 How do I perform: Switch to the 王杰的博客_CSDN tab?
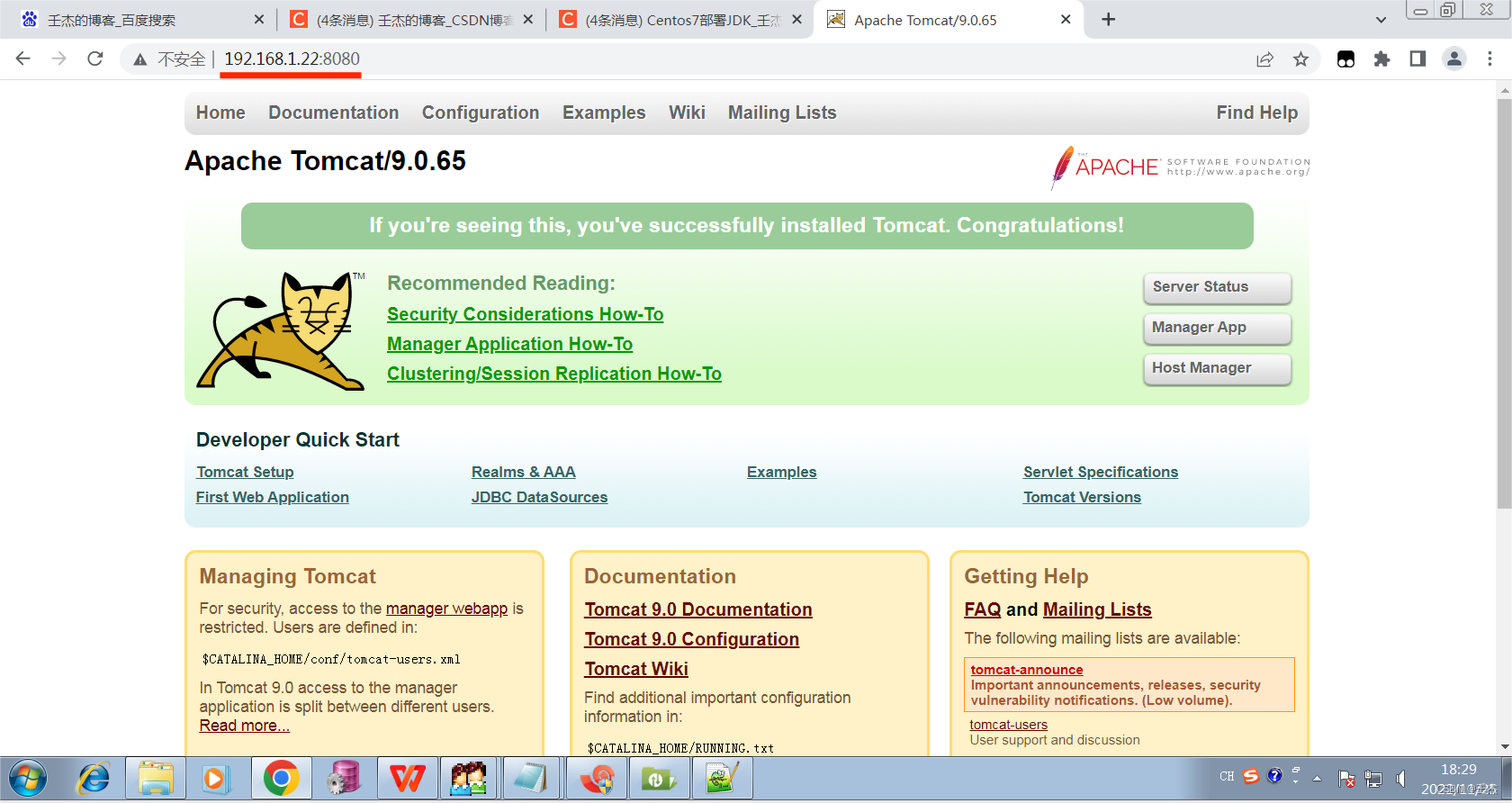pos(409,20)
